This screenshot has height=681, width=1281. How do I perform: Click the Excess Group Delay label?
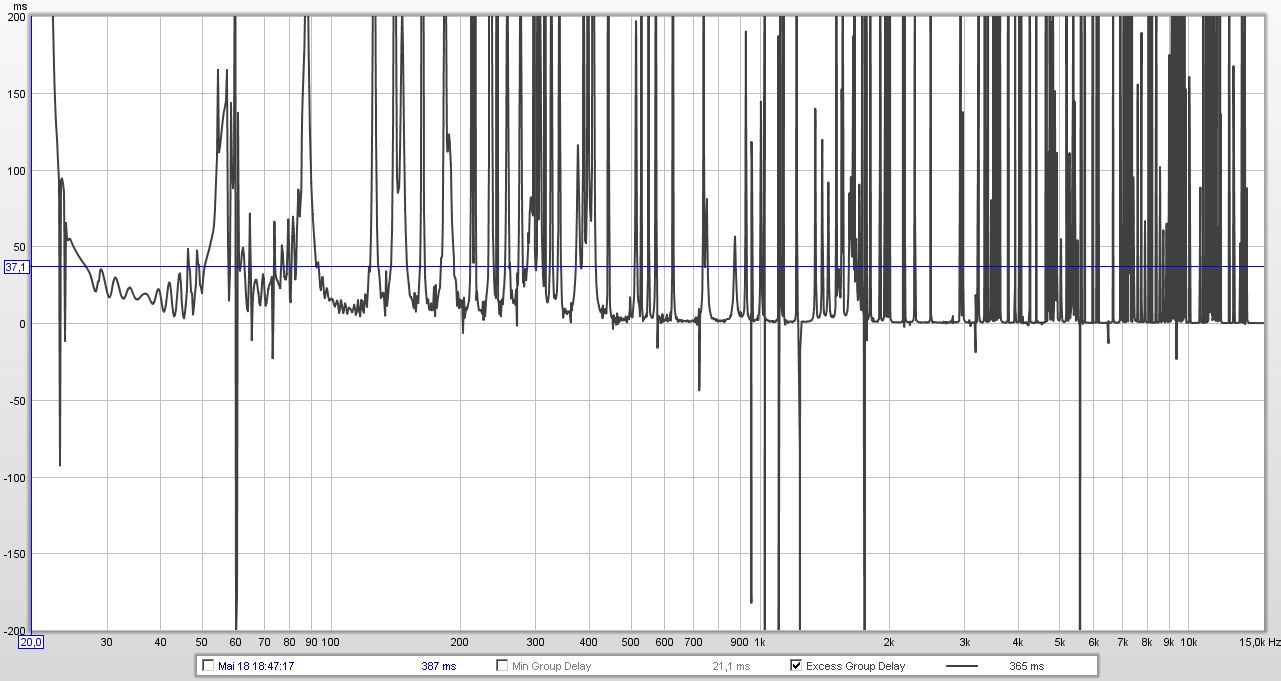(x=855, y=666)
